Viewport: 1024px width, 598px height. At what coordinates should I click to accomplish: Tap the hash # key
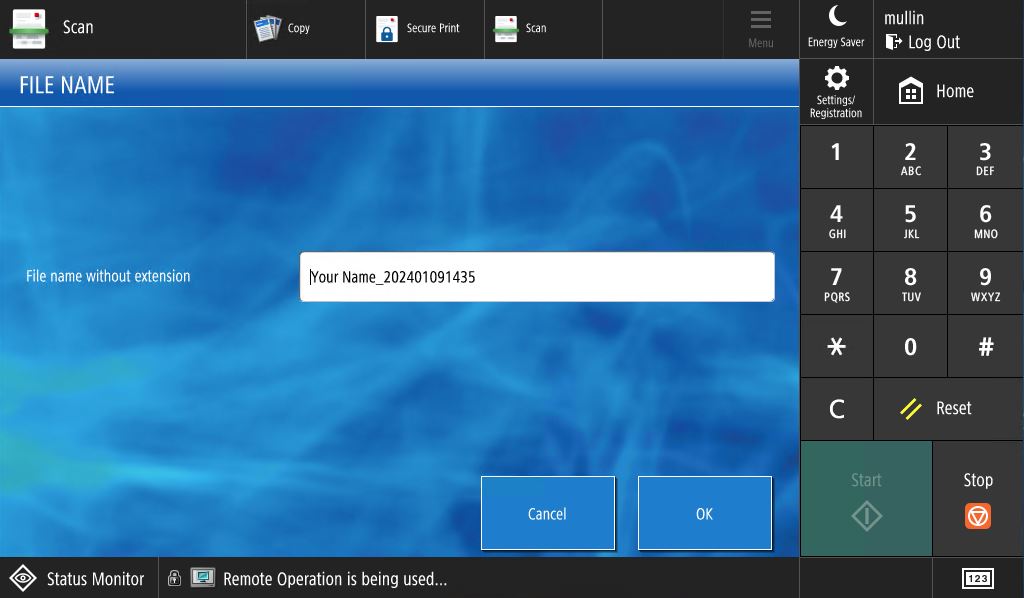[x=985, y=346]
